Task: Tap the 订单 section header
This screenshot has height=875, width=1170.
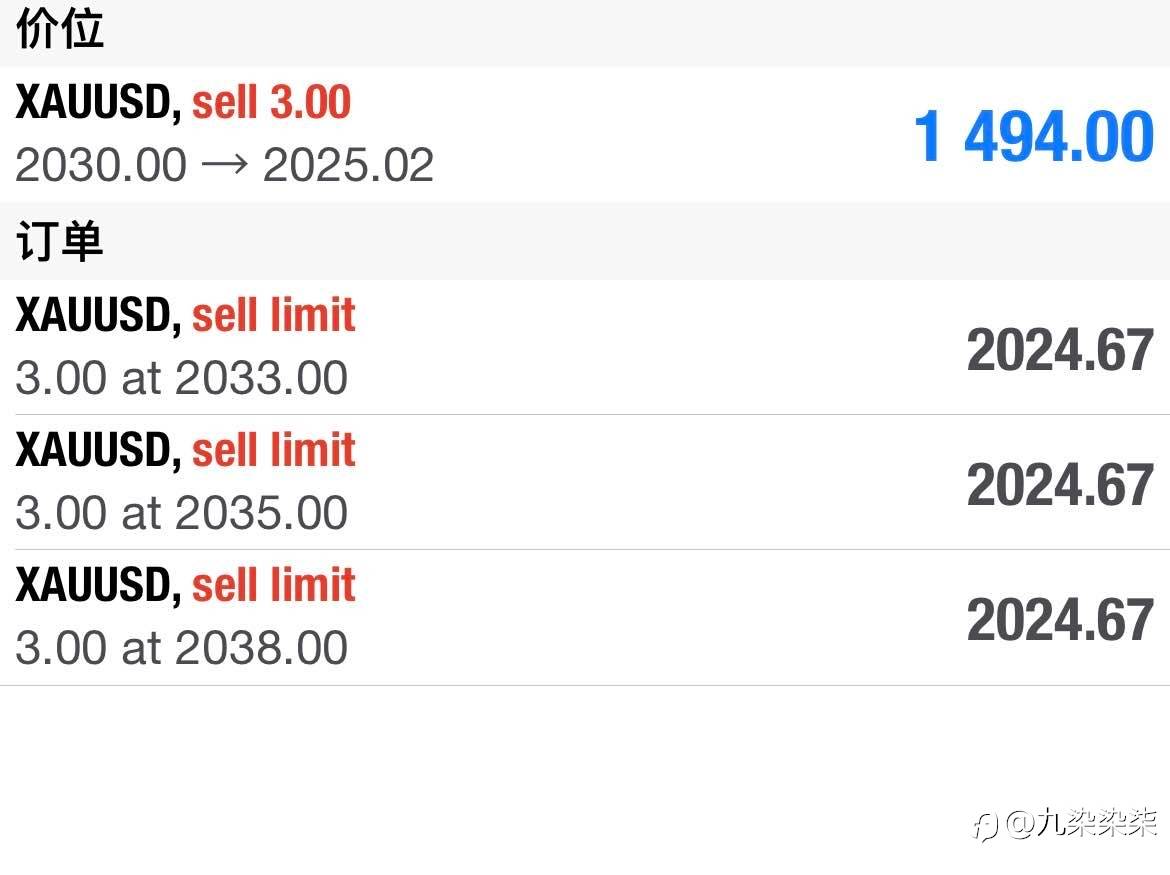Action: pos(60,241)
